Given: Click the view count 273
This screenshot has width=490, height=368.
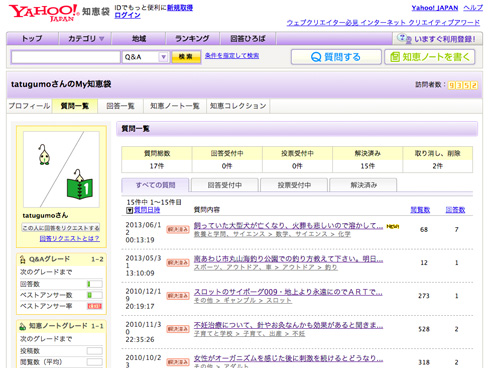Looking at the screenshot, I should pyautogui.click(x=424, y=296).
